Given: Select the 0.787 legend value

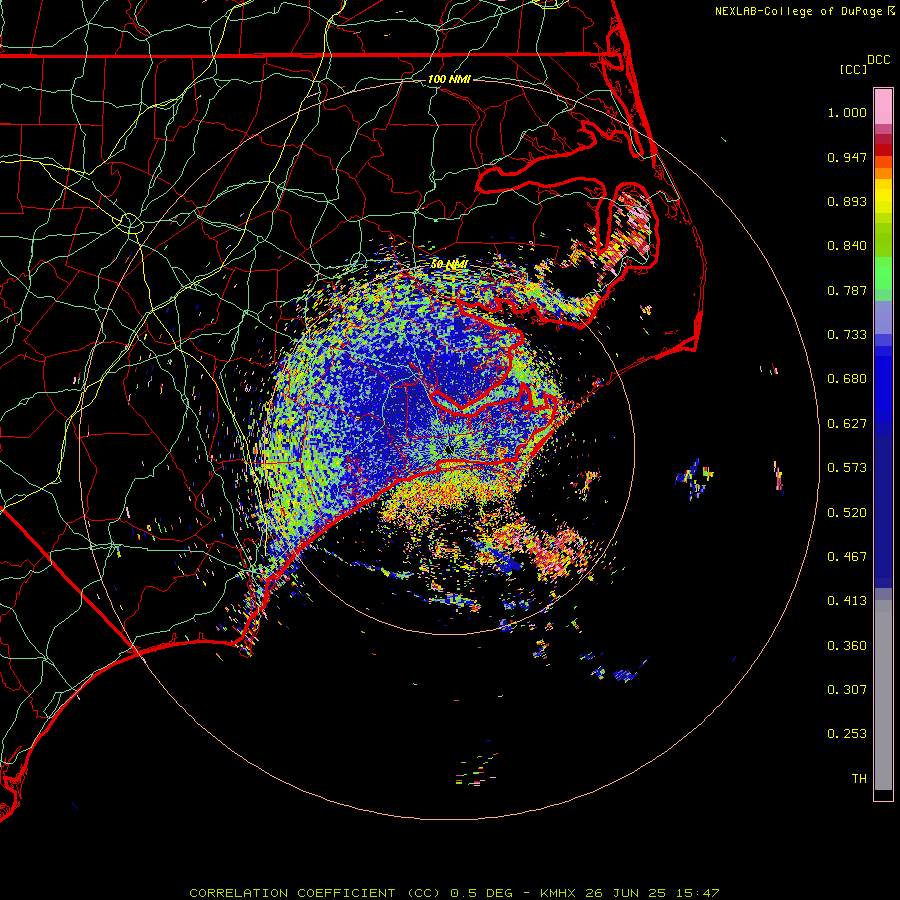Looking at the screenshot, I should coord(847,290).
